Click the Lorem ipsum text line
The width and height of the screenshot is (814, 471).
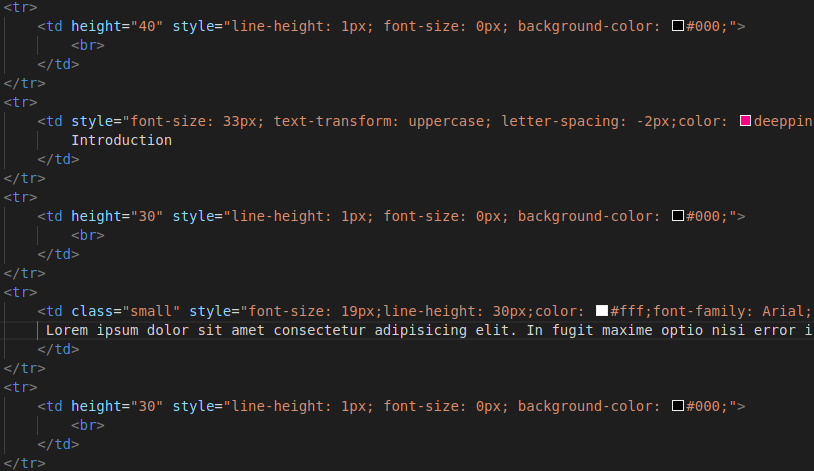pos(429,330)
